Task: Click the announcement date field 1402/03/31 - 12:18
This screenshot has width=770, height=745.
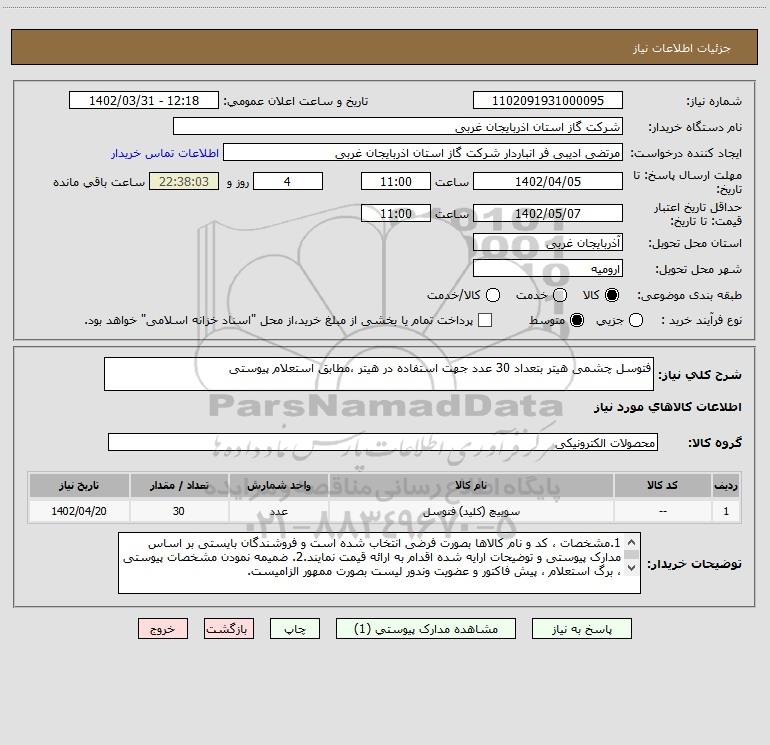Action: pos(144,101)
